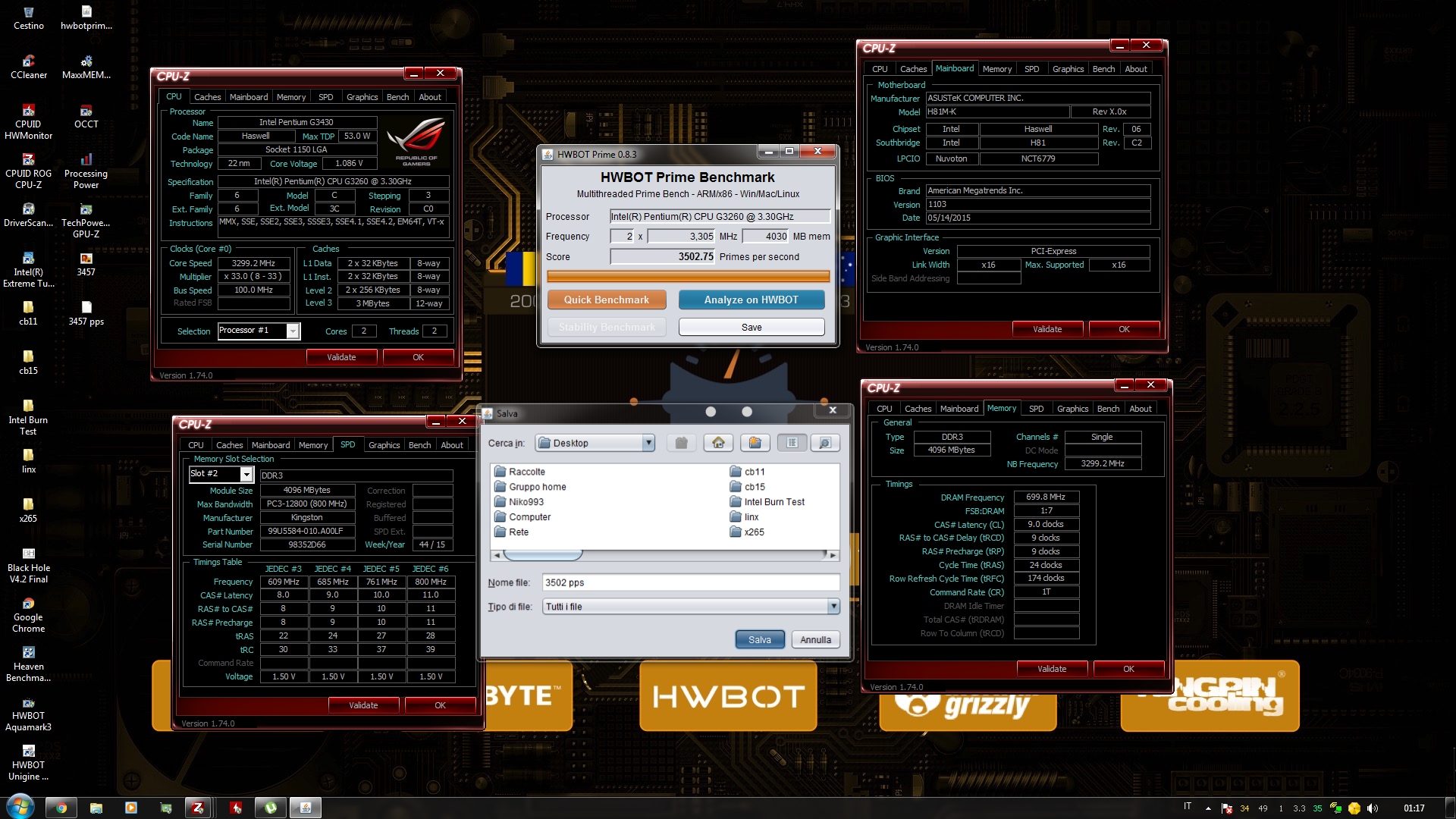Open MaxxMEM desktop icon
1456x819 pixels.
pos(86,68)
